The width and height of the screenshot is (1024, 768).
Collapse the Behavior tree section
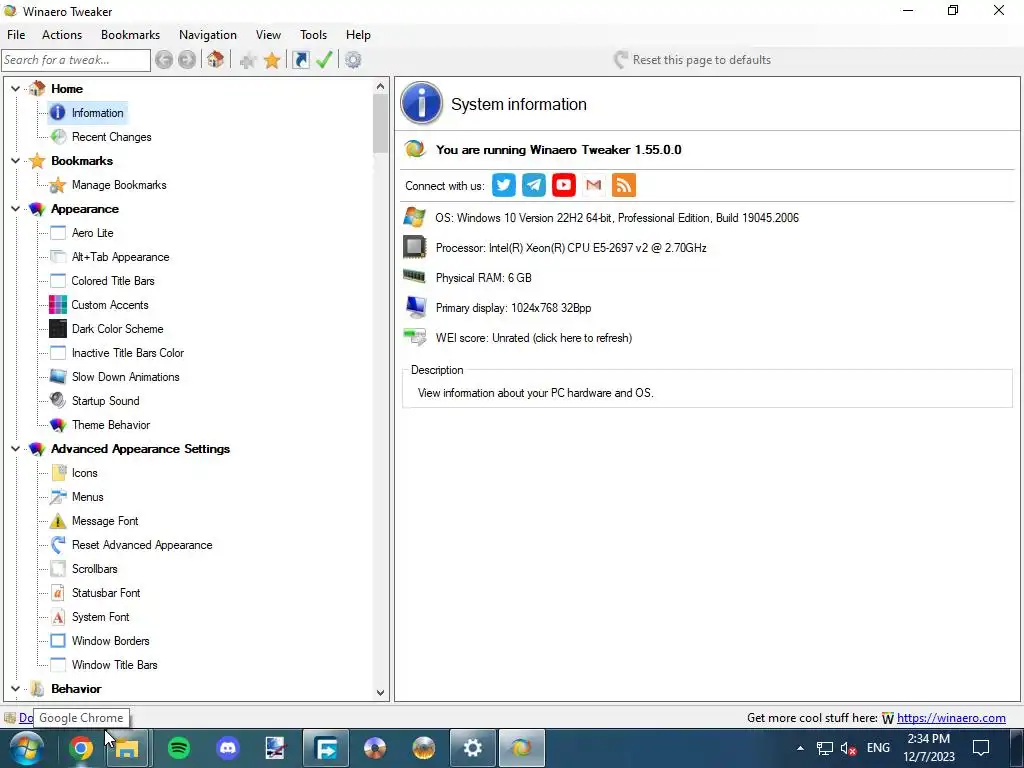16,688
